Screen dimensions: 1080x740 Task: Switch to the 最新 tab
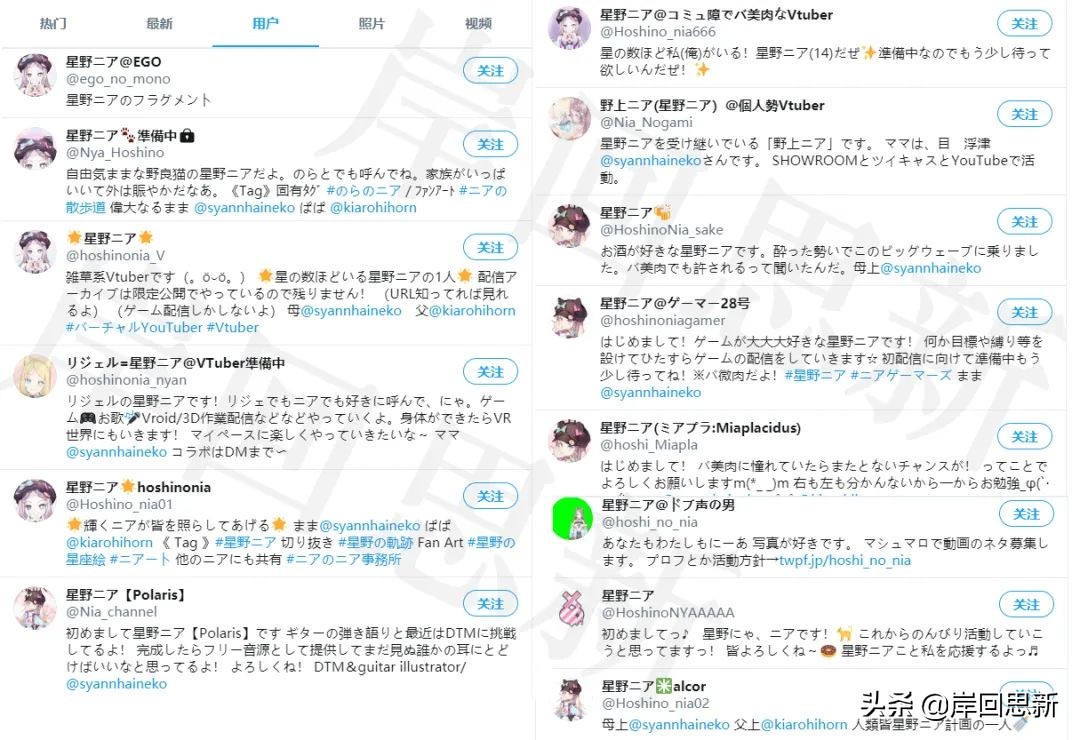(x=159, y=23)
